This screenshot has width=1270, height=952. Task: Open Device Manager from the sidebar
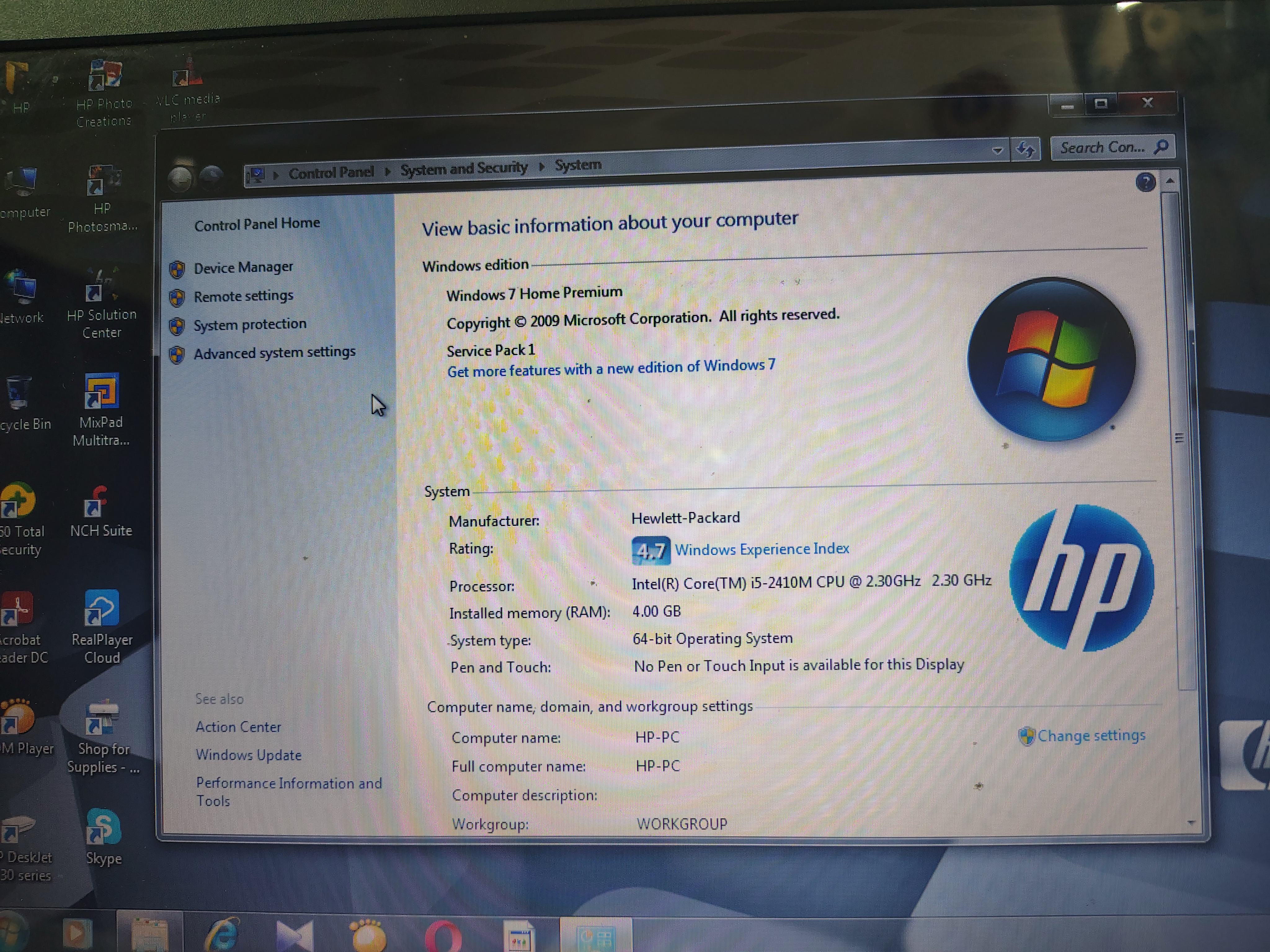[243, 267]
